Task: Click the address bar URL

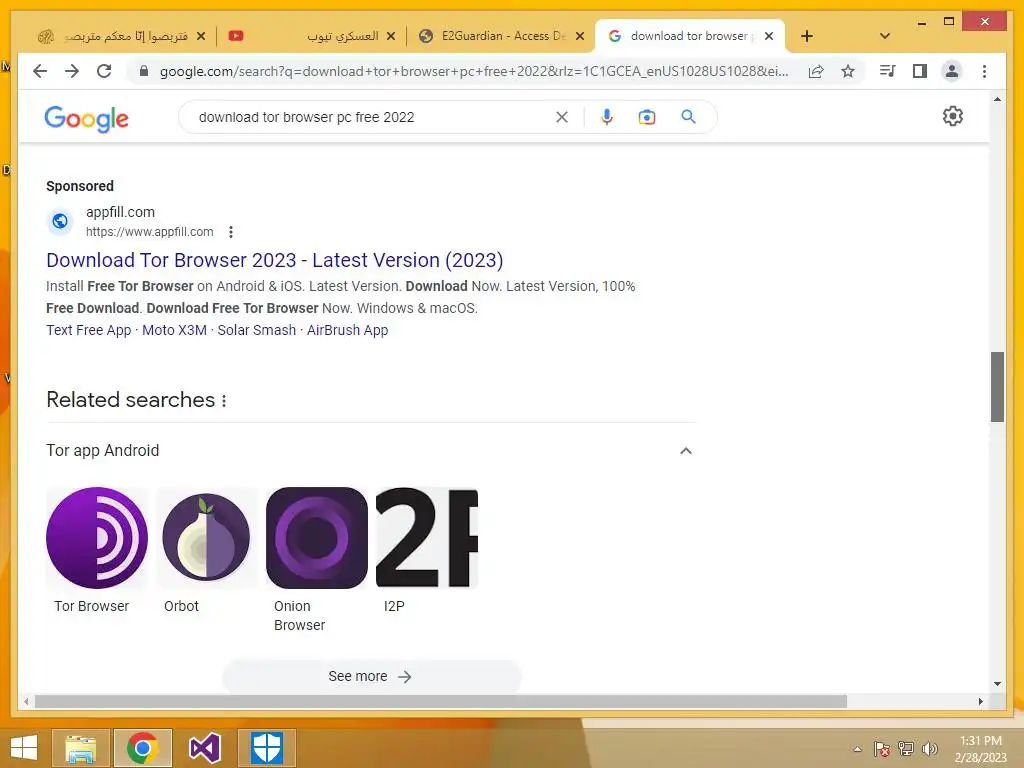Action: point(473,71)
